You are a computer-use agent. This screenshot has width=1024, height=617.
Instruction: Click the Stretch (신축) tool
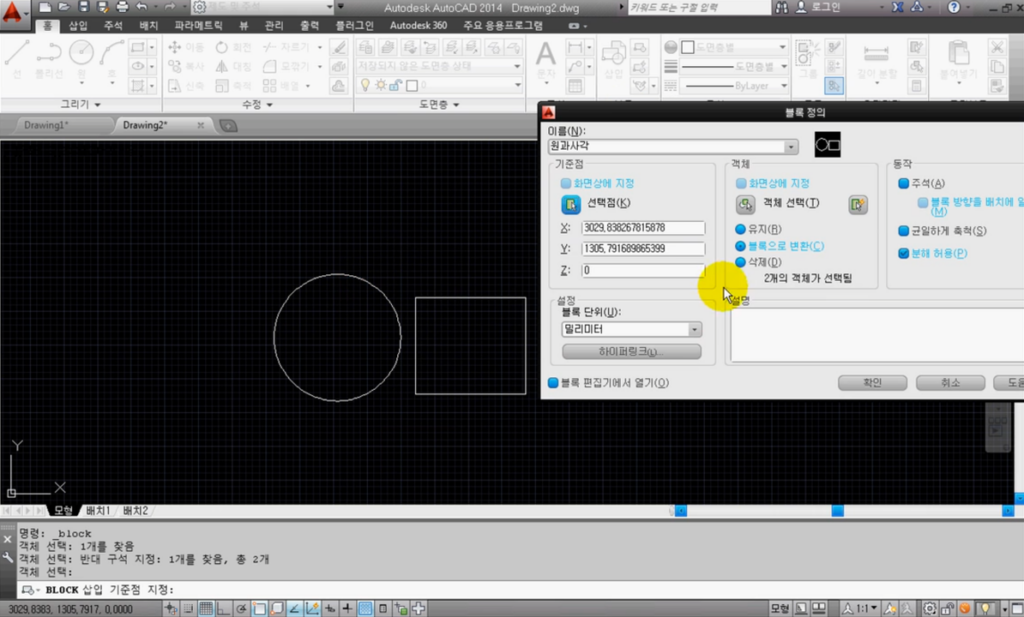pos(186,86)
